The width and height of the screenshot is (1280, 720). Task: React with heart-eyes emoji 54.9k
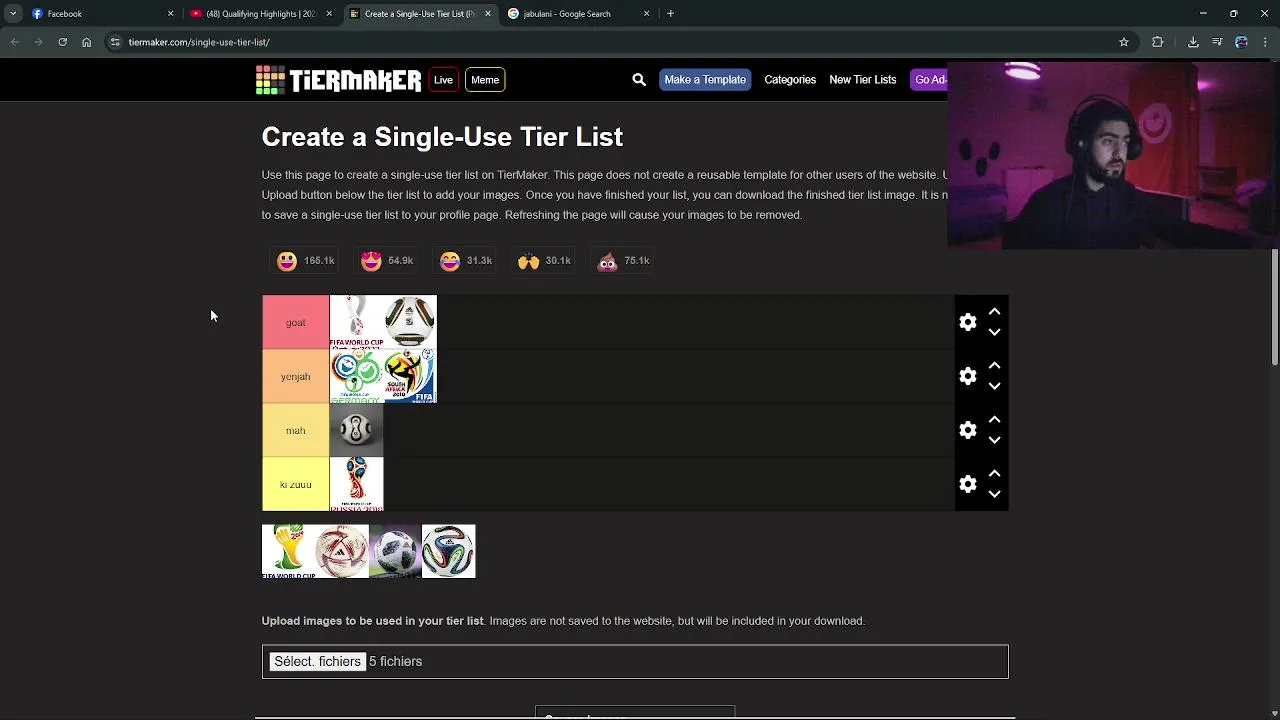click(x=387, y=261)
